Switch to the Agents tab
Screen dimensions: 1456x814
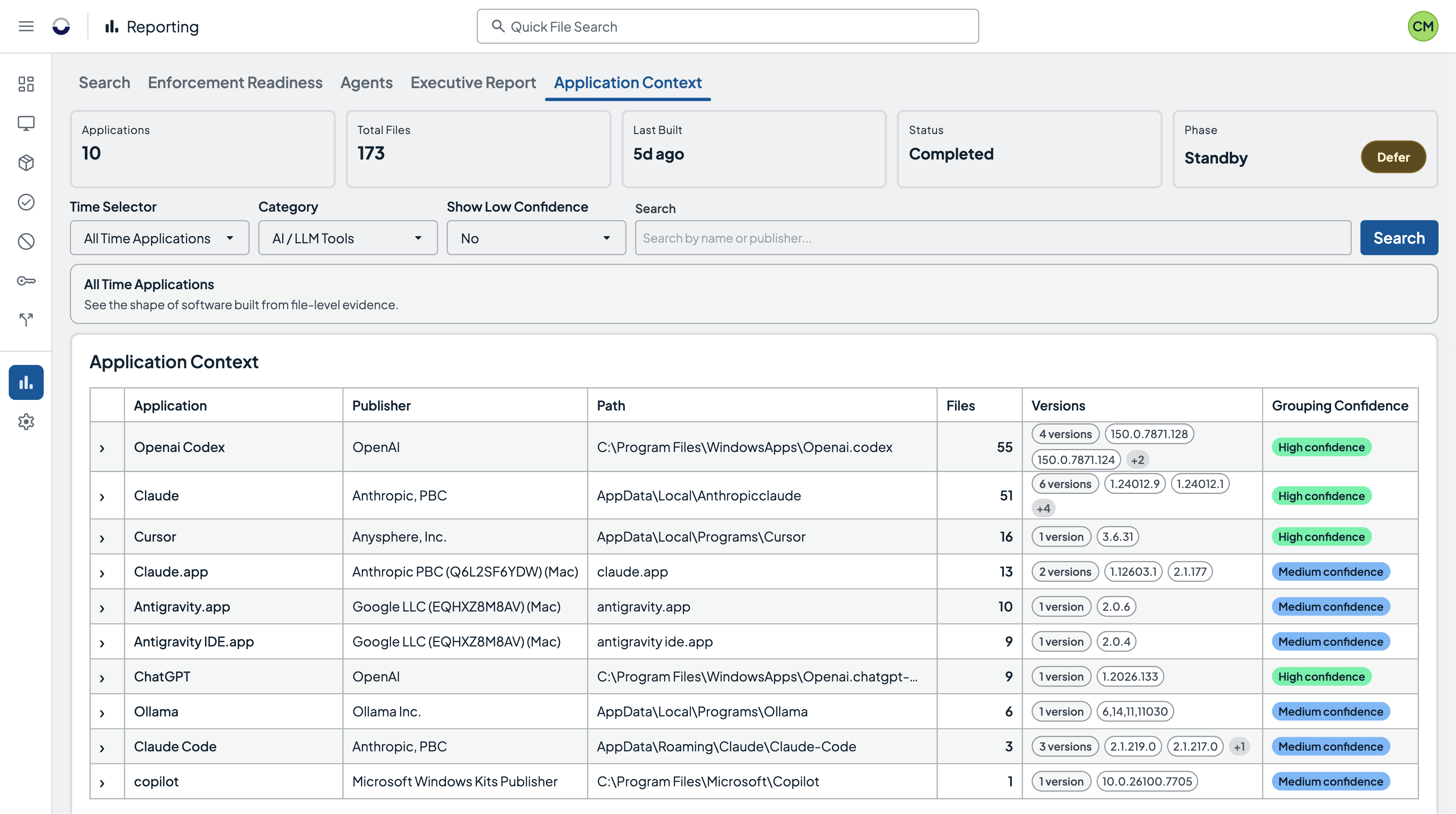point(366,83)
